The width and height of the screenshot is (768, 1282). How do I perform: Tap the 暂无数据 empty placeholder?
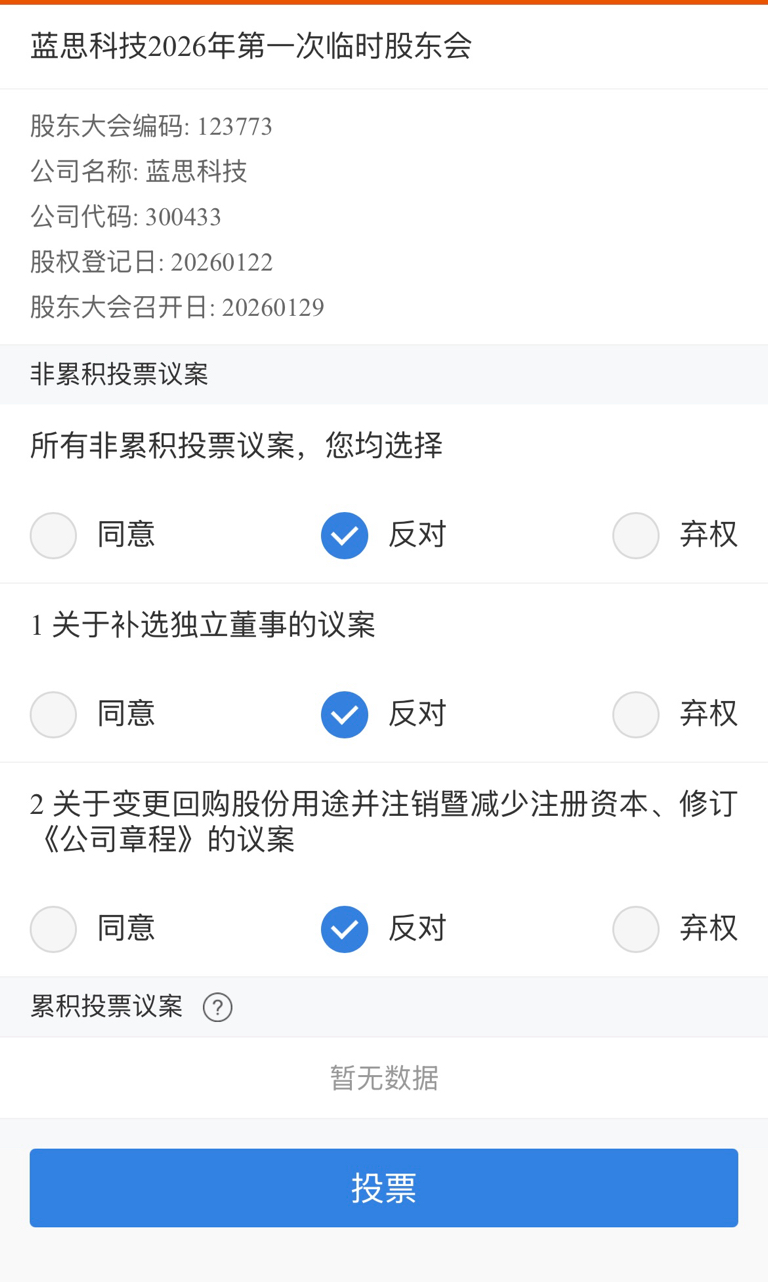[384, 1078]
